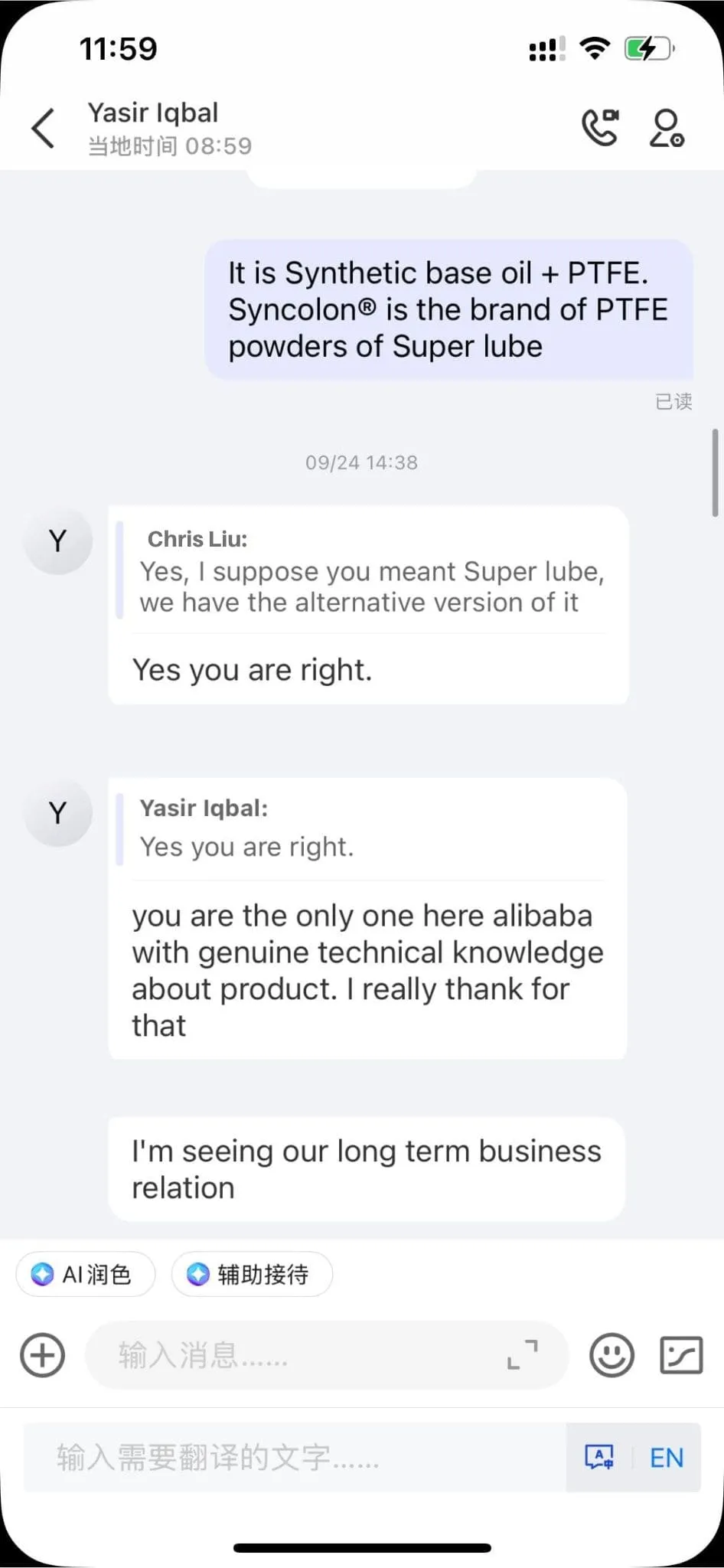Image resolution: width=724 pixels, height=1568 pixels.
Task: Tap the quoted Chris Liu message
Action: coord(367,571)
